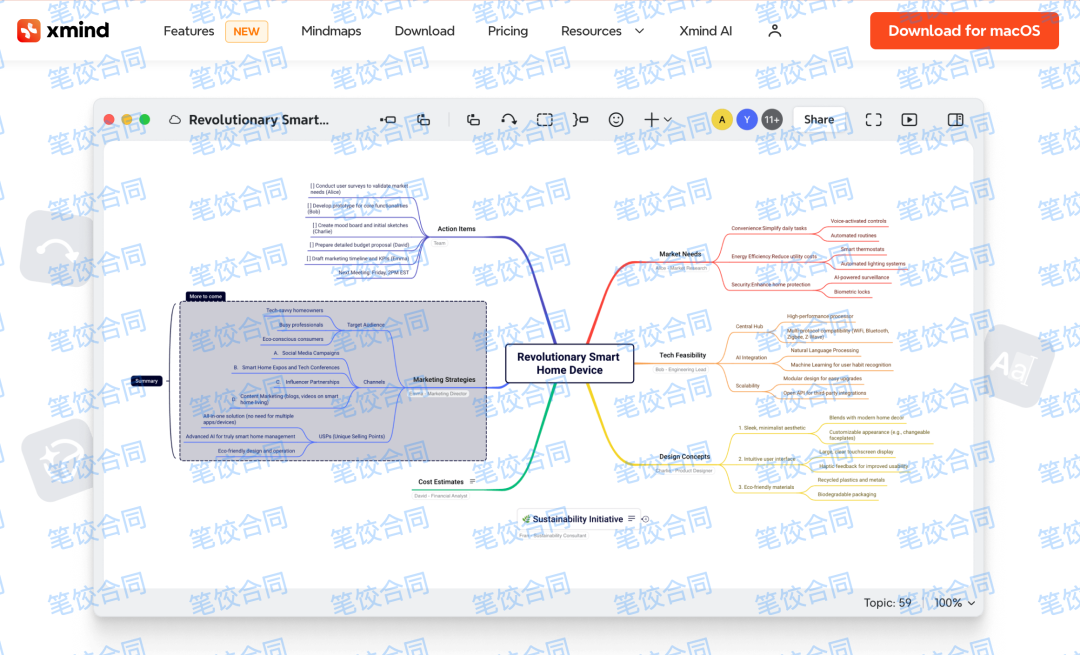This screenshot has height=655, width=1080.
Task: Select the Summary bracket tool
Action: [x=580, y=120]
